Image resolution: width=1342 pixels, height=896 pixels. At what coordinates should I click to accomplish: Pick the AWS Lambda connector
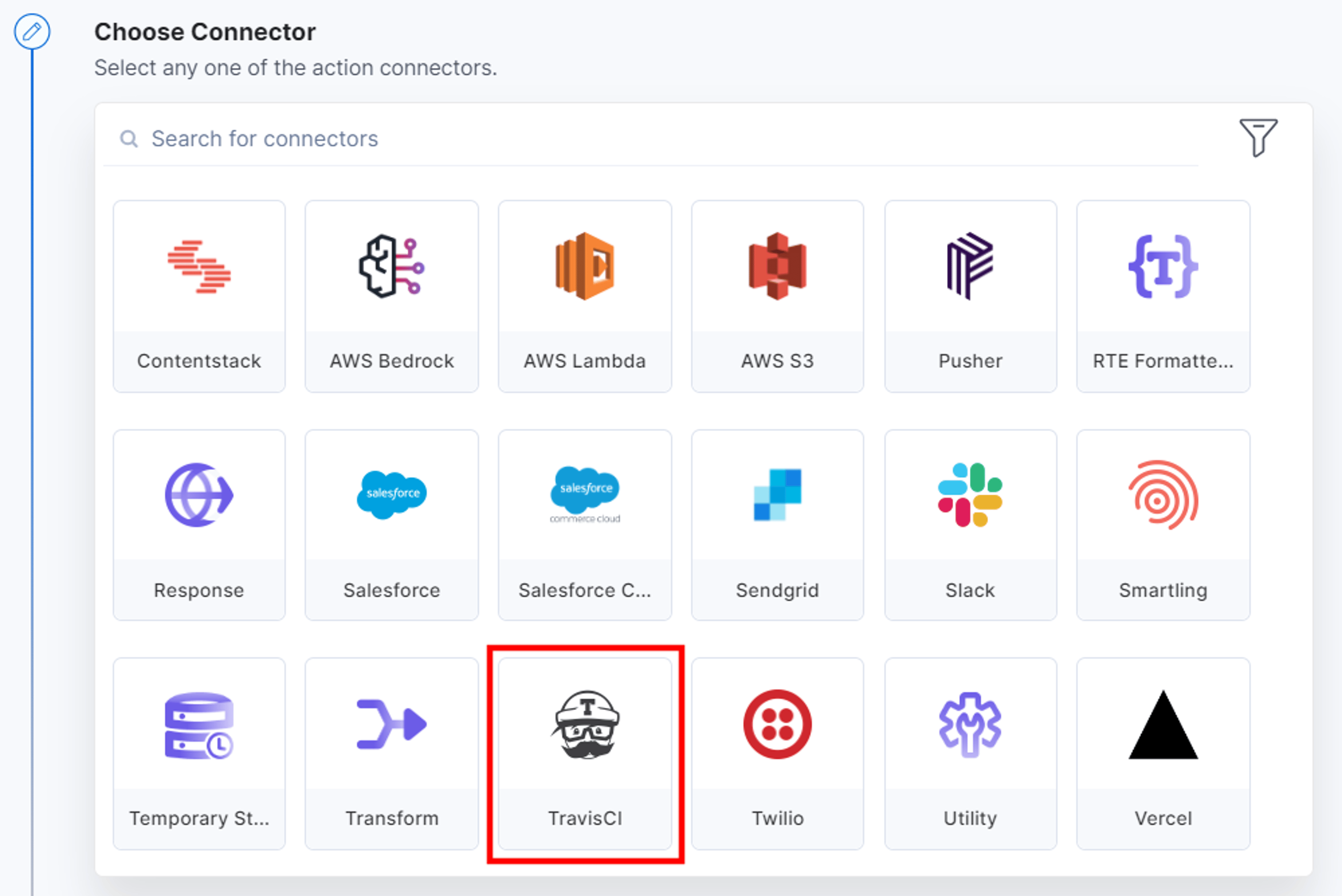pos(585,296)
